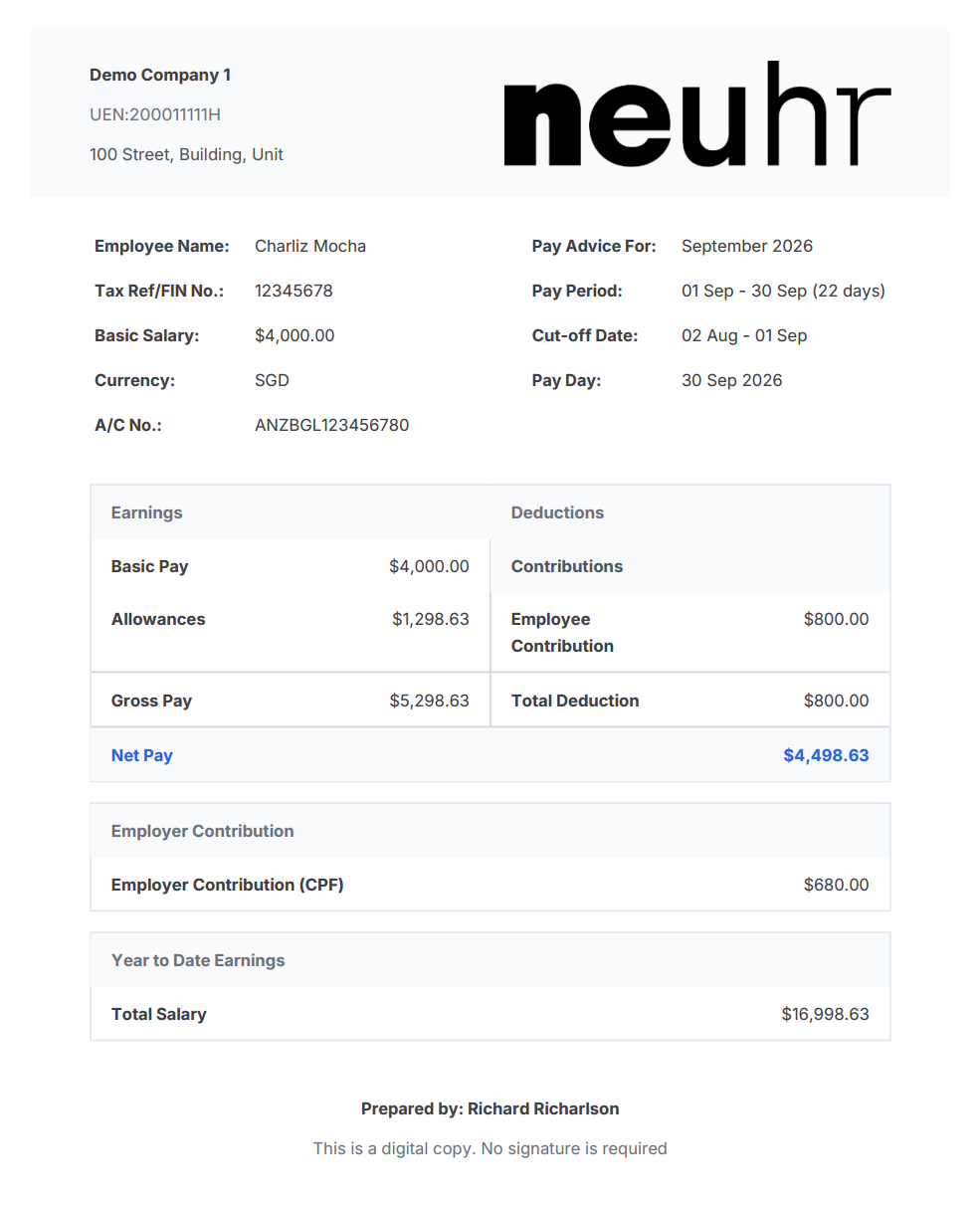The height and width of the screenshot is (1207, 980).
Task: Click the 'Employee Name:' label
Action: (x=162, y=246)
